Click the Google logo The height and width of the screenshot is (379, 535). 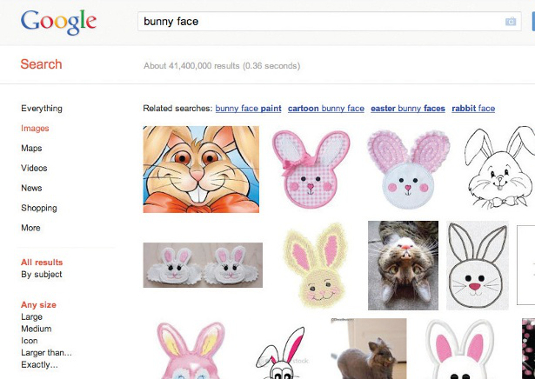(x=58, y=23)
